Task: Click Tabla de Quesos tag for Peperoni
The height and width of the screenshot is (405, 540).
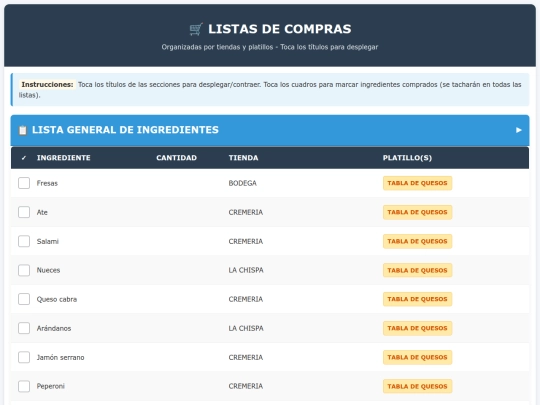Action: click(417, 386)
